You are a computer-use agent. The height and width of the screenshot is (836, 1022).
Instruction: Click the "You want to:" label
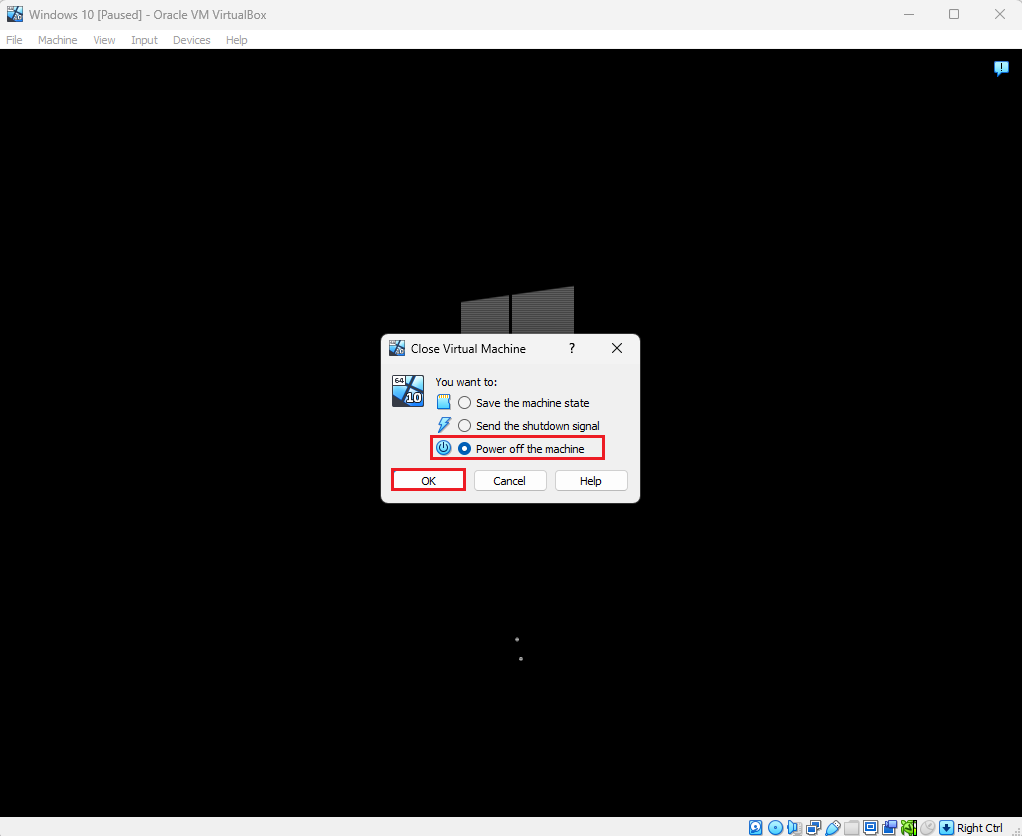tap(466, 382)
